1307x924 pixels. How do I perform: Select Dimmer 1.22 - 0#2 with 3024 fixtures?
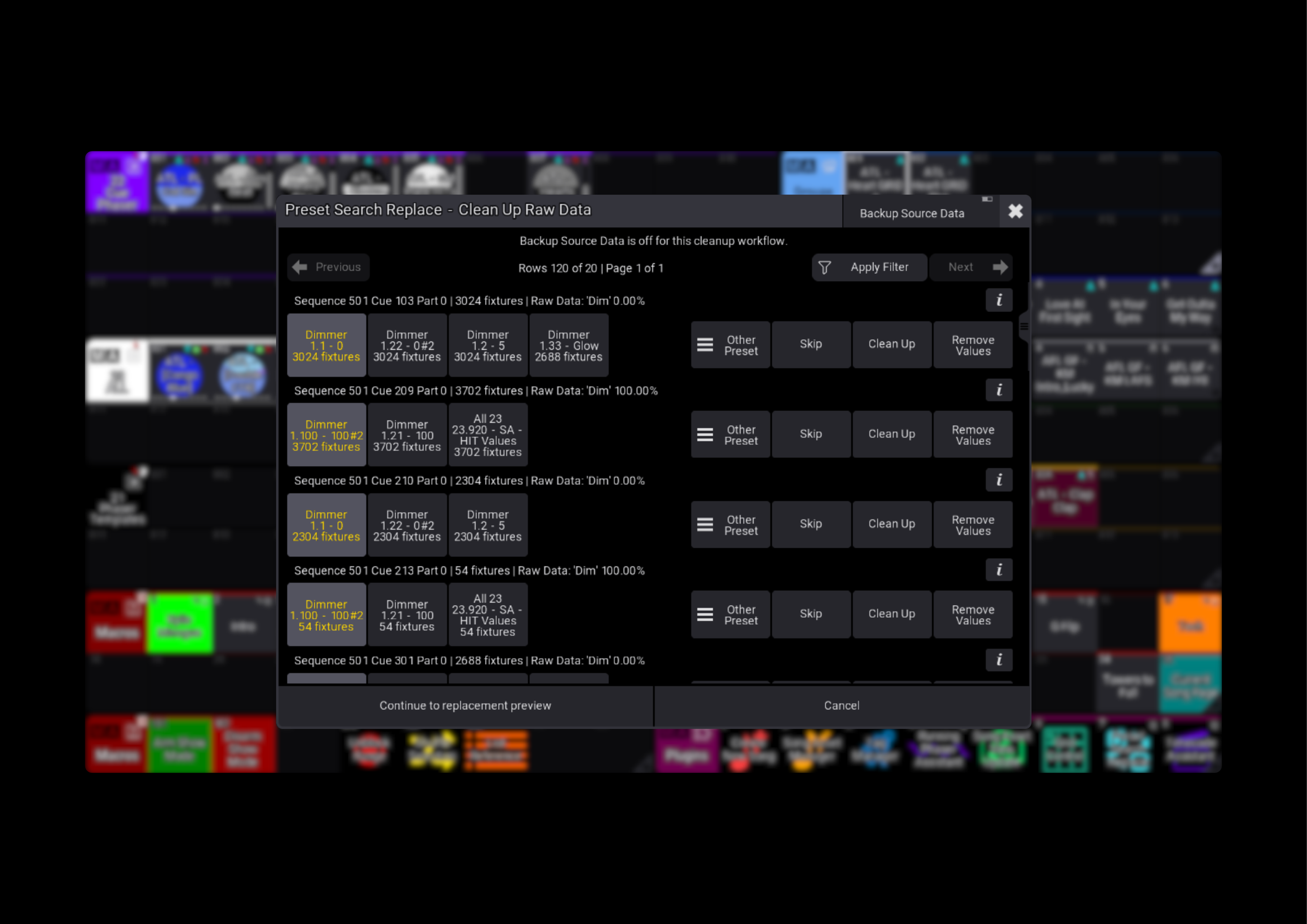tap(407, 345)
